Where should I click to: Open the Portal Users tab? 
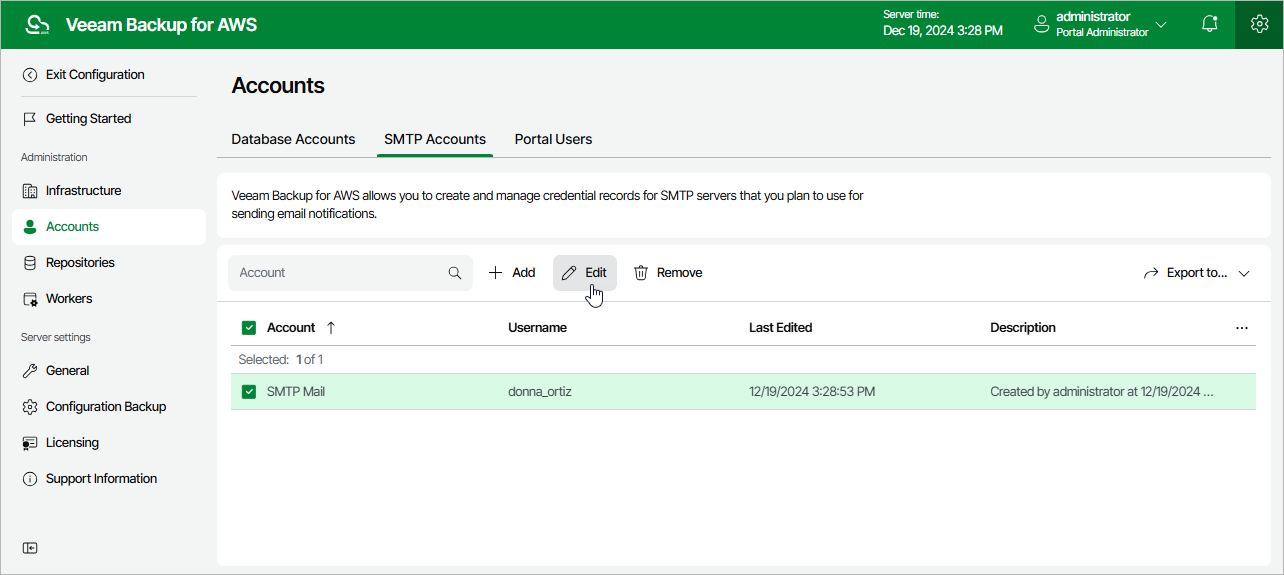click(553, 139)
